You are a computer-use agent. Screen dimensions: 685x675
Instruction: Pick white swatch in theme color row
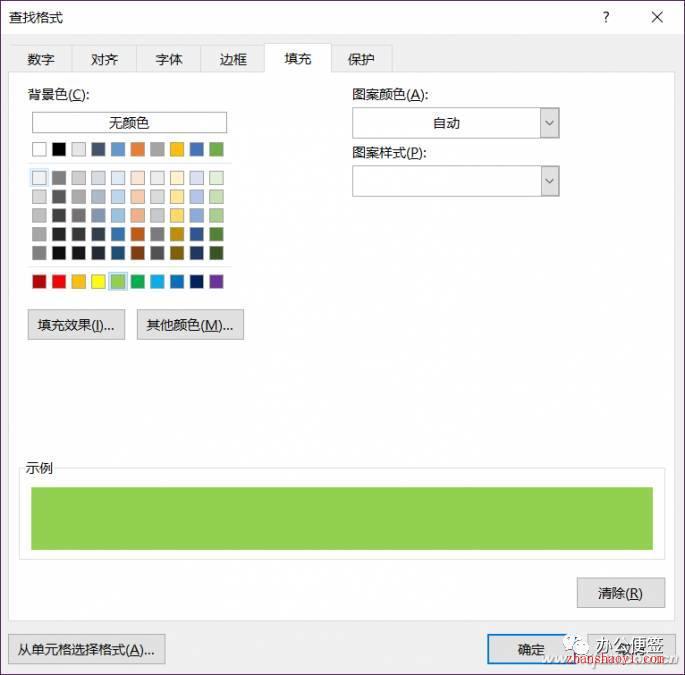click(39, 149)
